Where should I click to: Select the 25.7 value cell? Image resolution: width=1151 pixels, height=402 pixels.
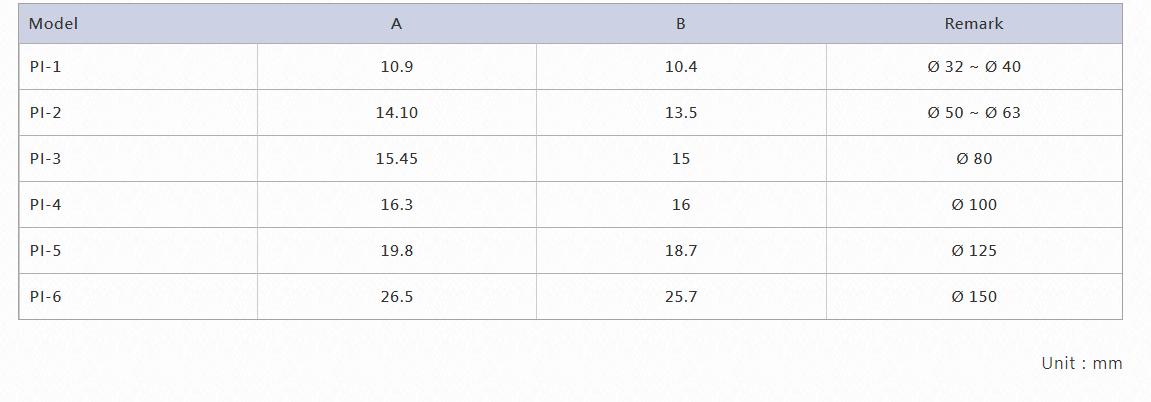[x=681, y=297]
